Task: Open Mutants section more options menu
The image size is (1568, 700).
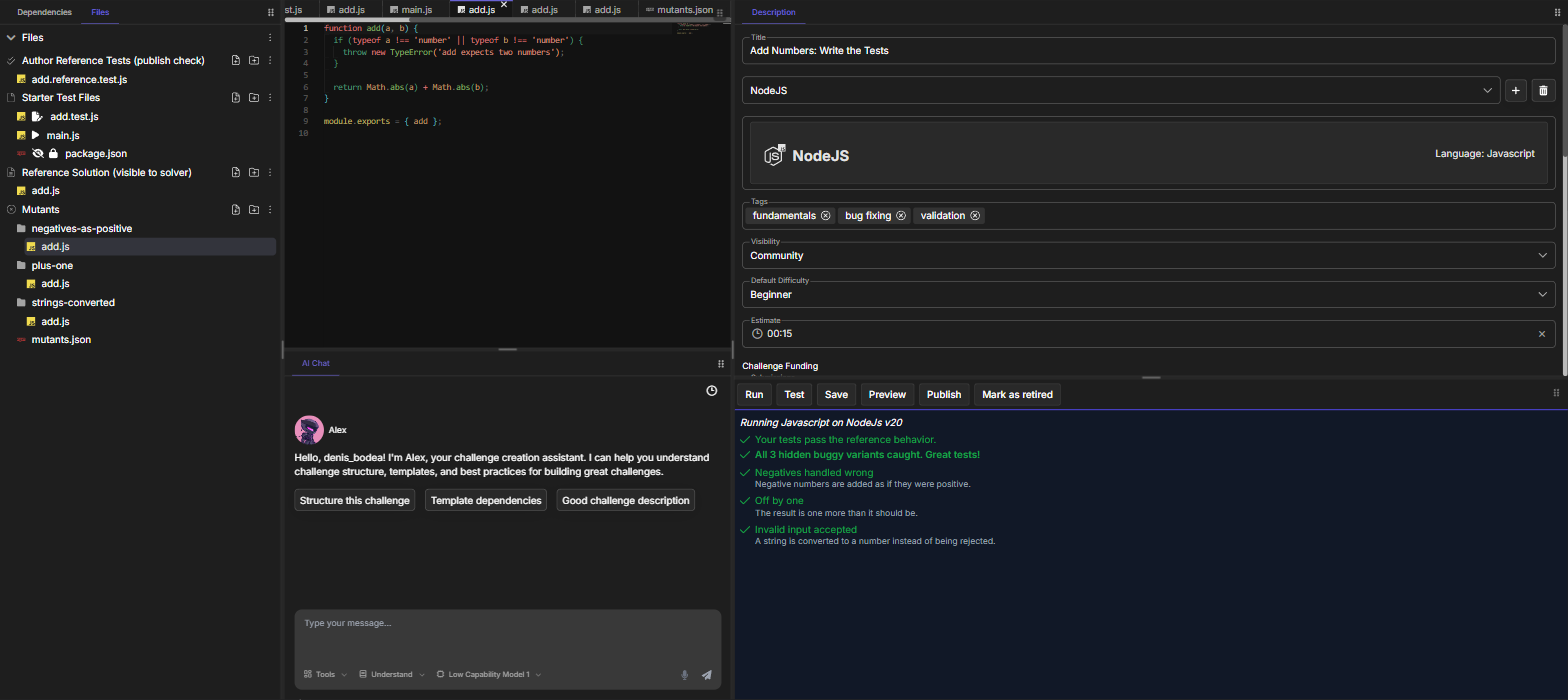Action: (271, 210)
